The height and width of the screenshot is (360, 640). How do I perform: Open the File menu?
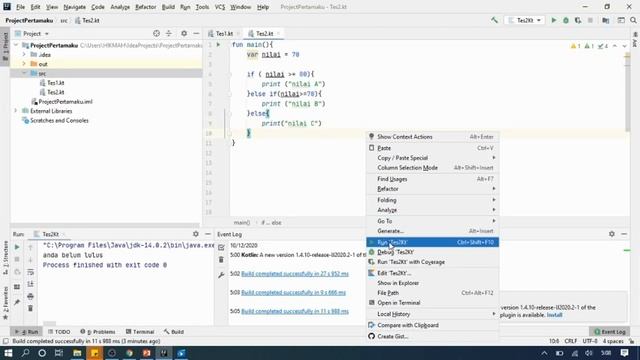coord(20,7)
